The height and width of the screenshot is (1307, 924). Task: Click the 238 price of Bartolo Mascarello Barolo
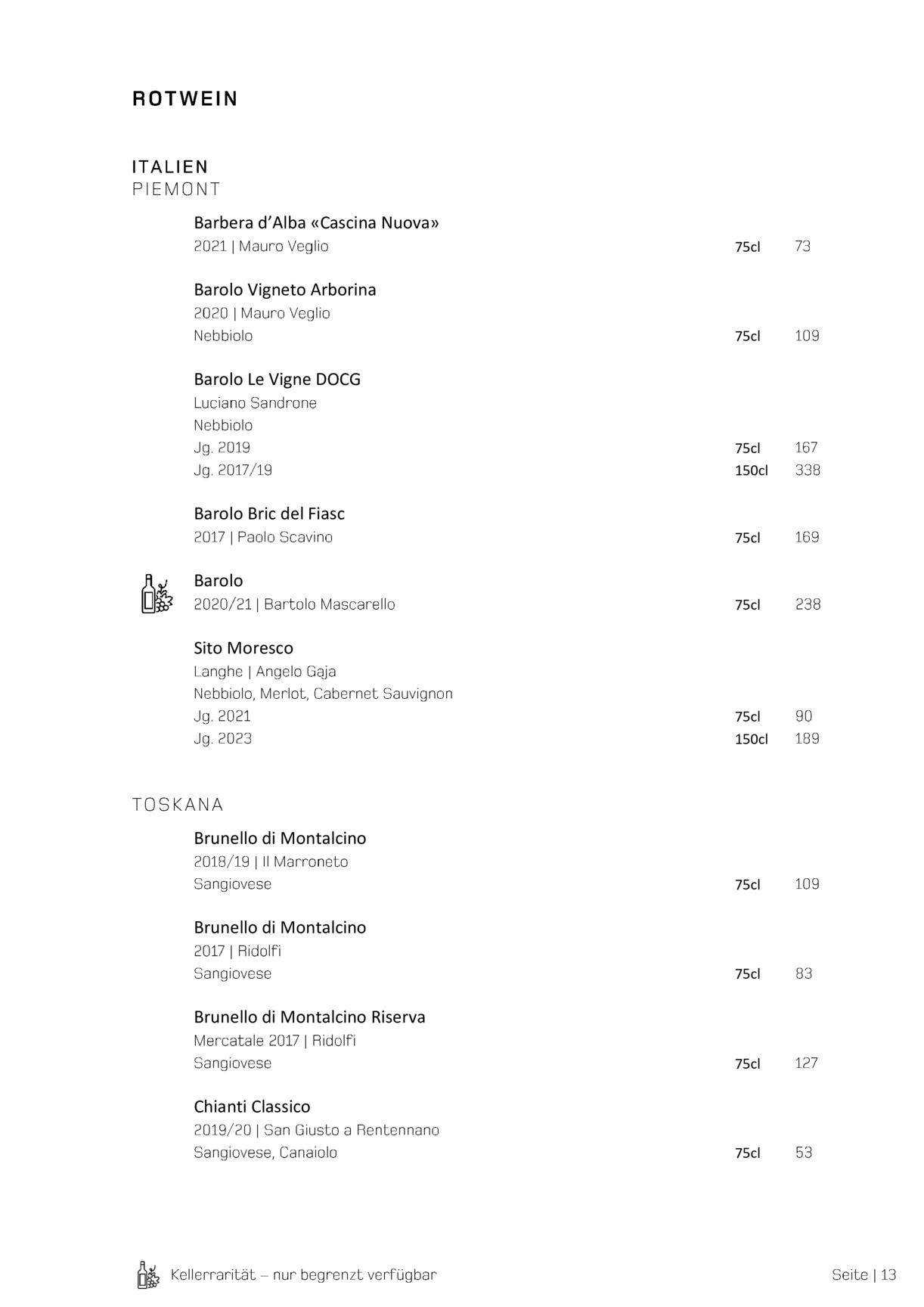(x=808, y=604)
